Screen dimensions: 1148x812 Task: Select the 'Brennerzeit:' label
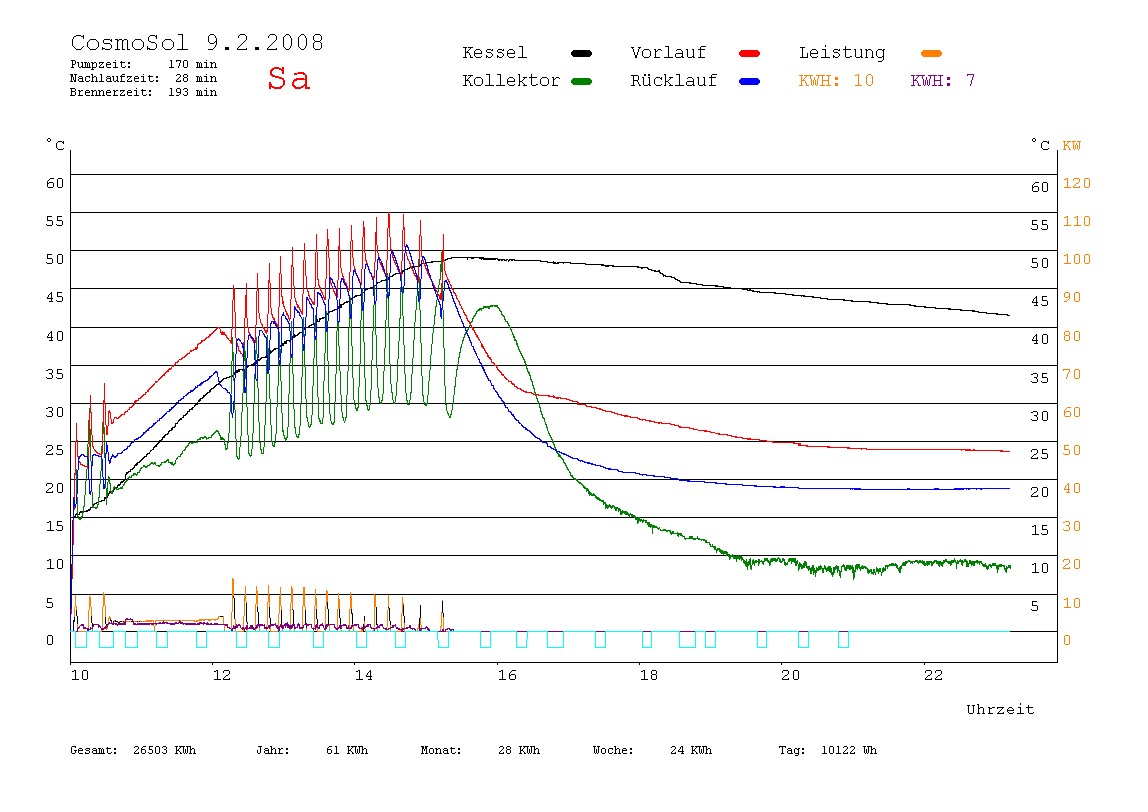[x=111, y=92]
